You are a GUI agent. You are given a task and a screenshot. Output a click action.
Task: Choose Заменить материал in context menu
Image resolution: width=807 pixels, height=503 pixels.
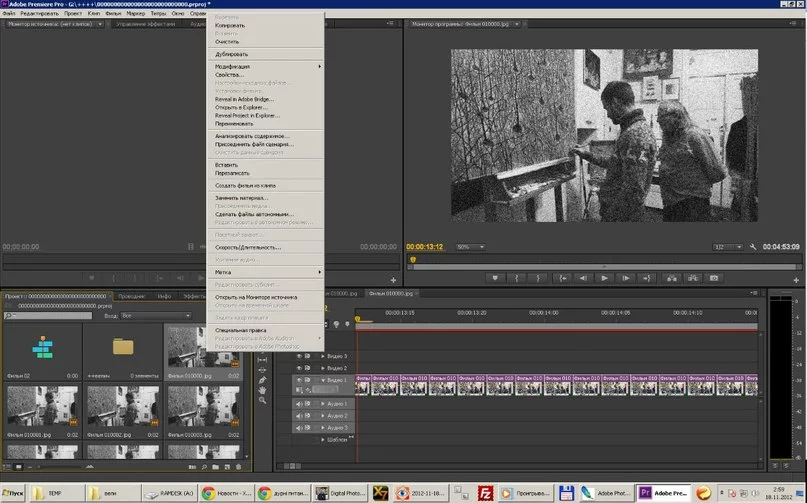click(x=266, y=198)
